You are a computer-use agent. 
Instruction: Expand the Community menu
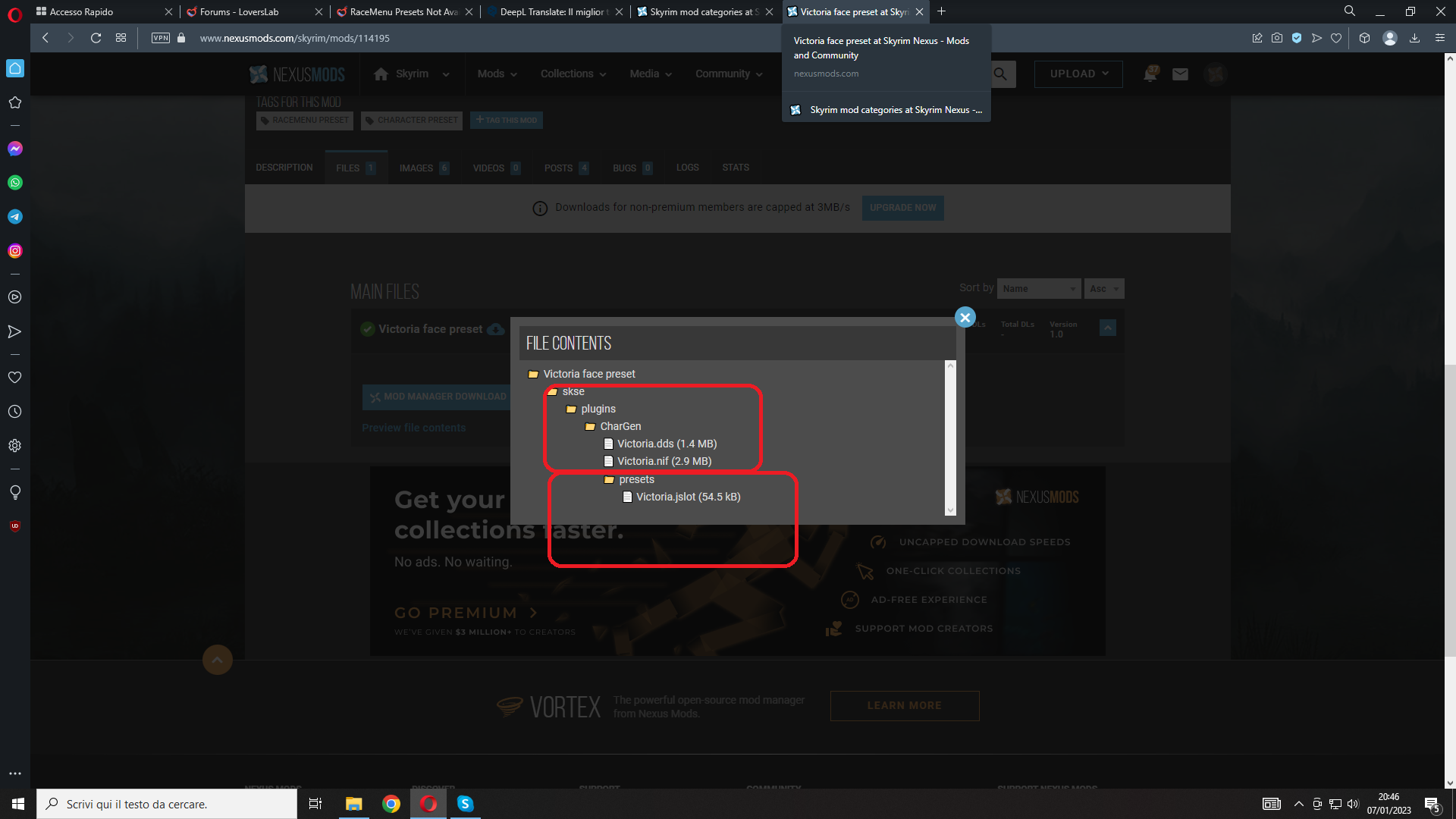(729, 74)
